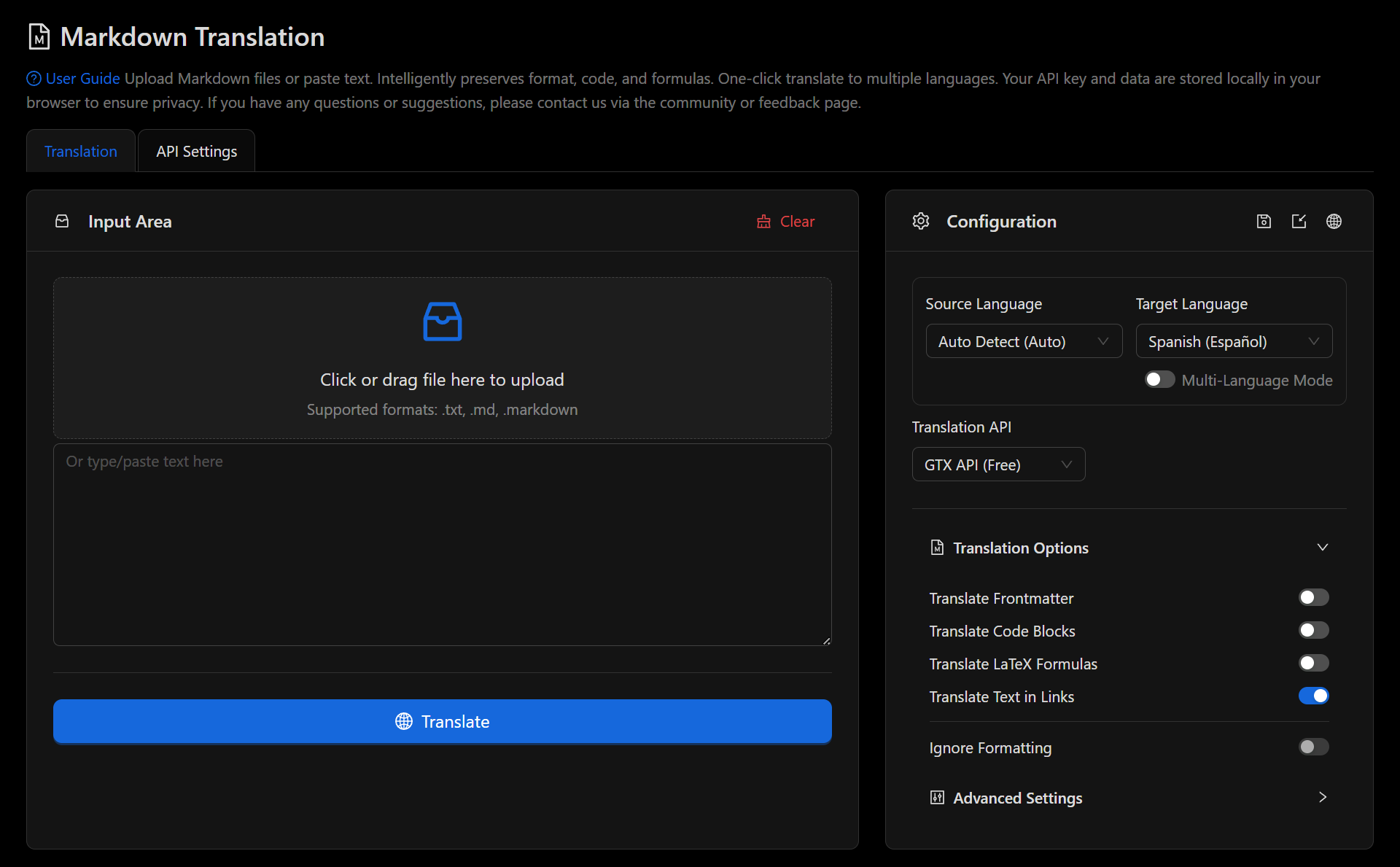Click the globe icon beside Configuration header
Screen dimensions: 1400x867
coord(1334,221)
